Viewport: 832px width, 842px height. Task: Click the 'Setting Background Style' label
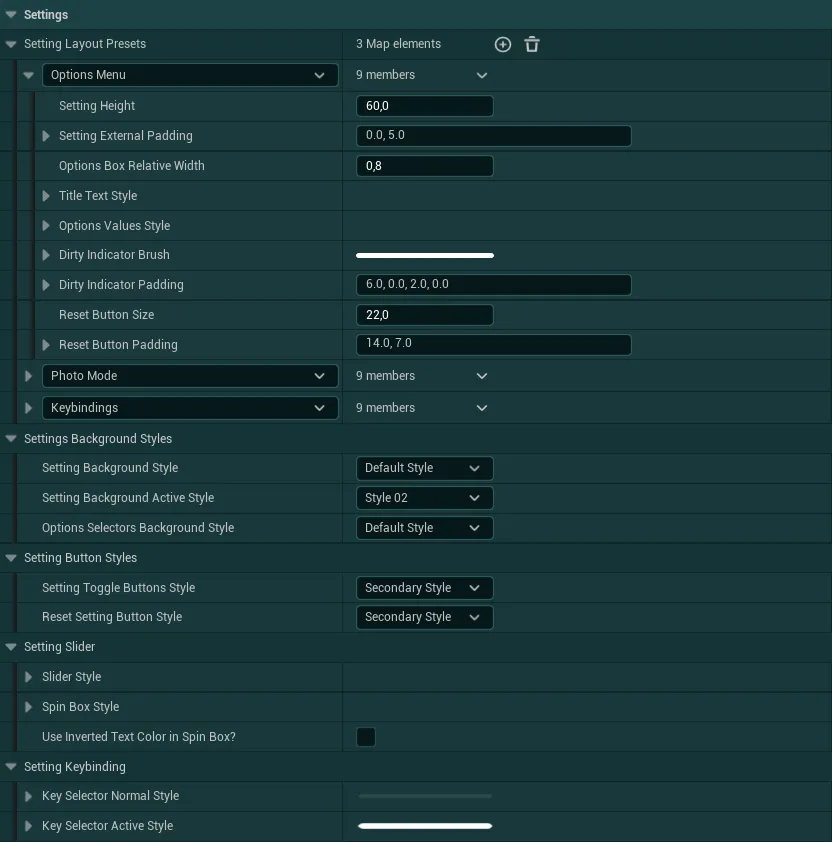coord(110,468)
